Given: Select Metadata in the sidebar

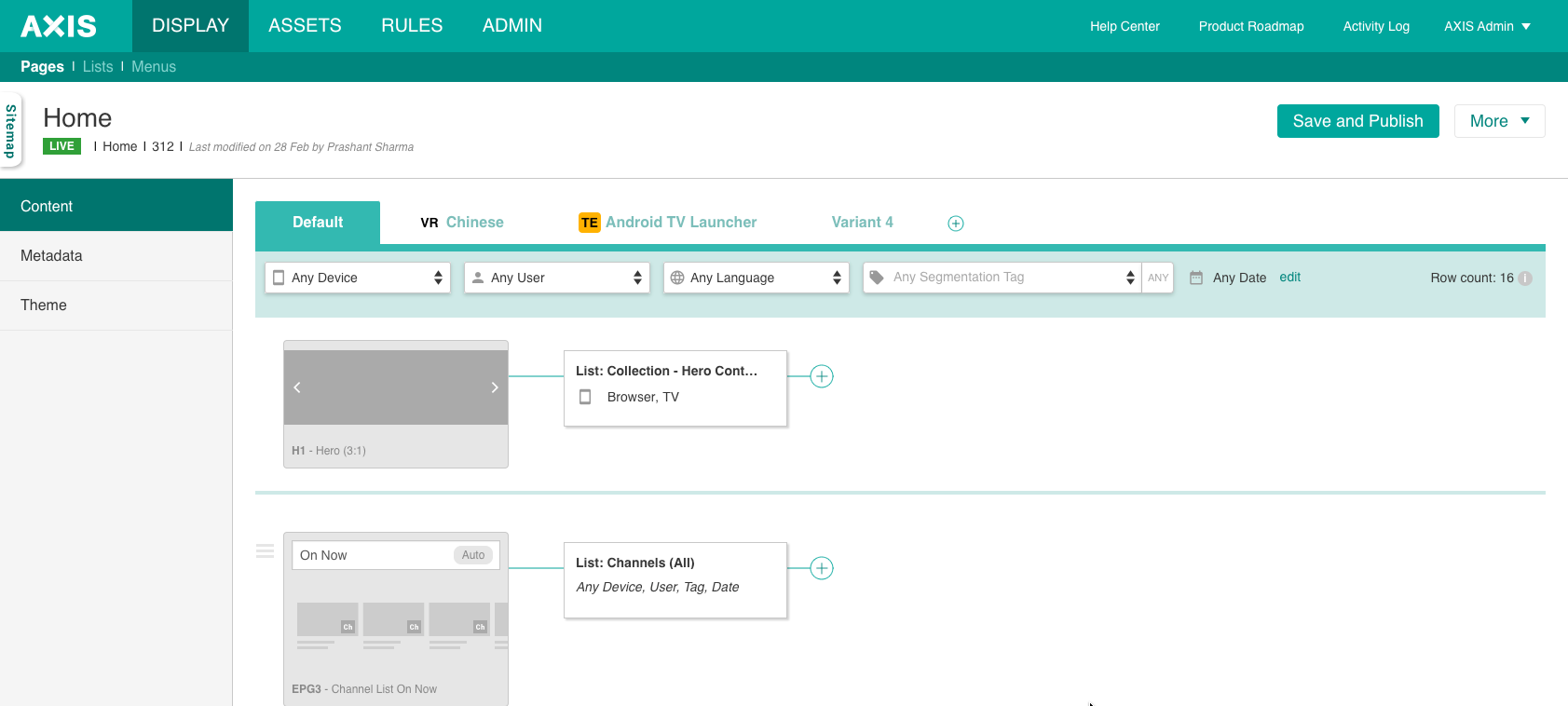Looking at the screenshot, I should [x=116, y=255].
